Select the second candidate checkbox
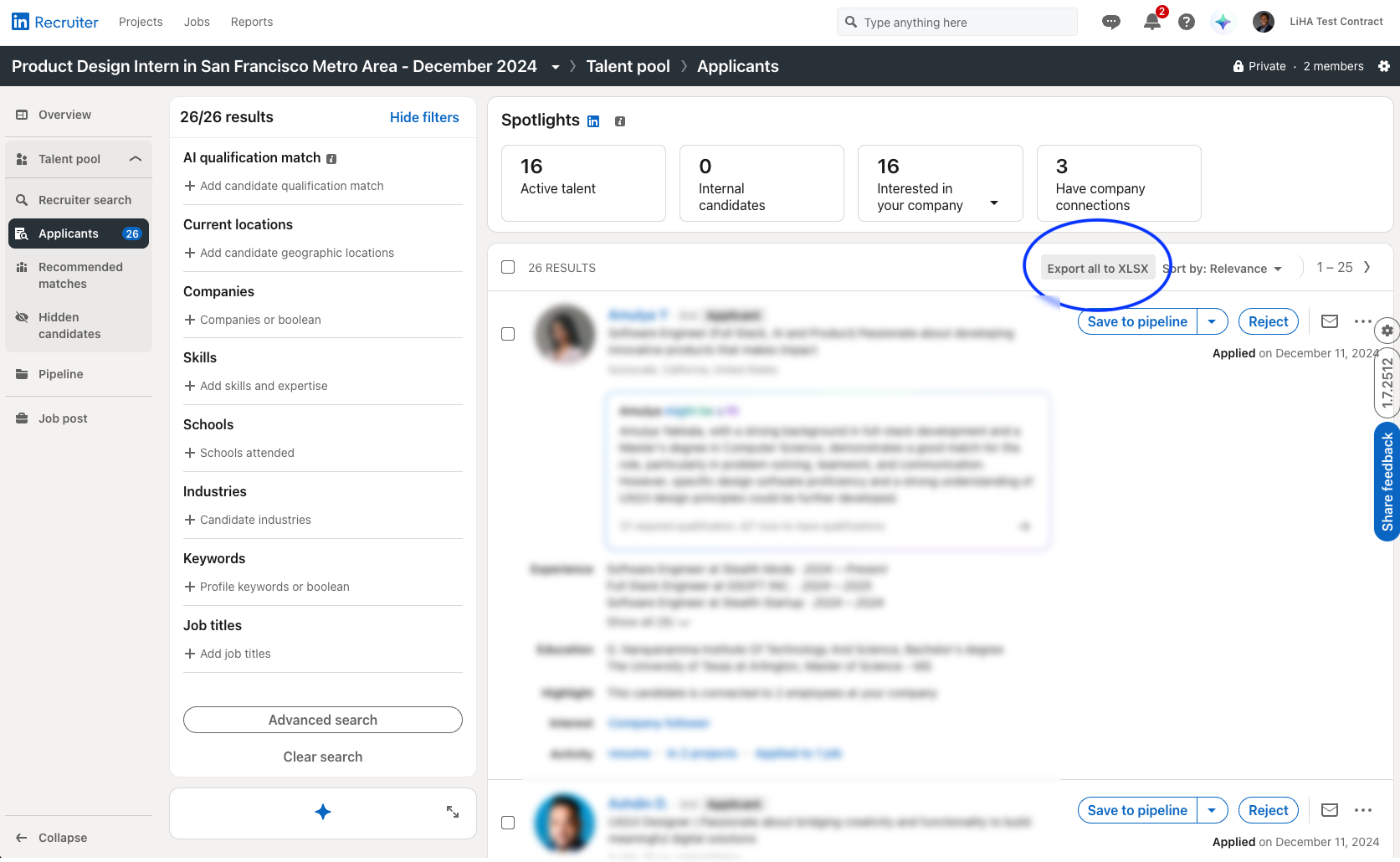 pos(508,823)
